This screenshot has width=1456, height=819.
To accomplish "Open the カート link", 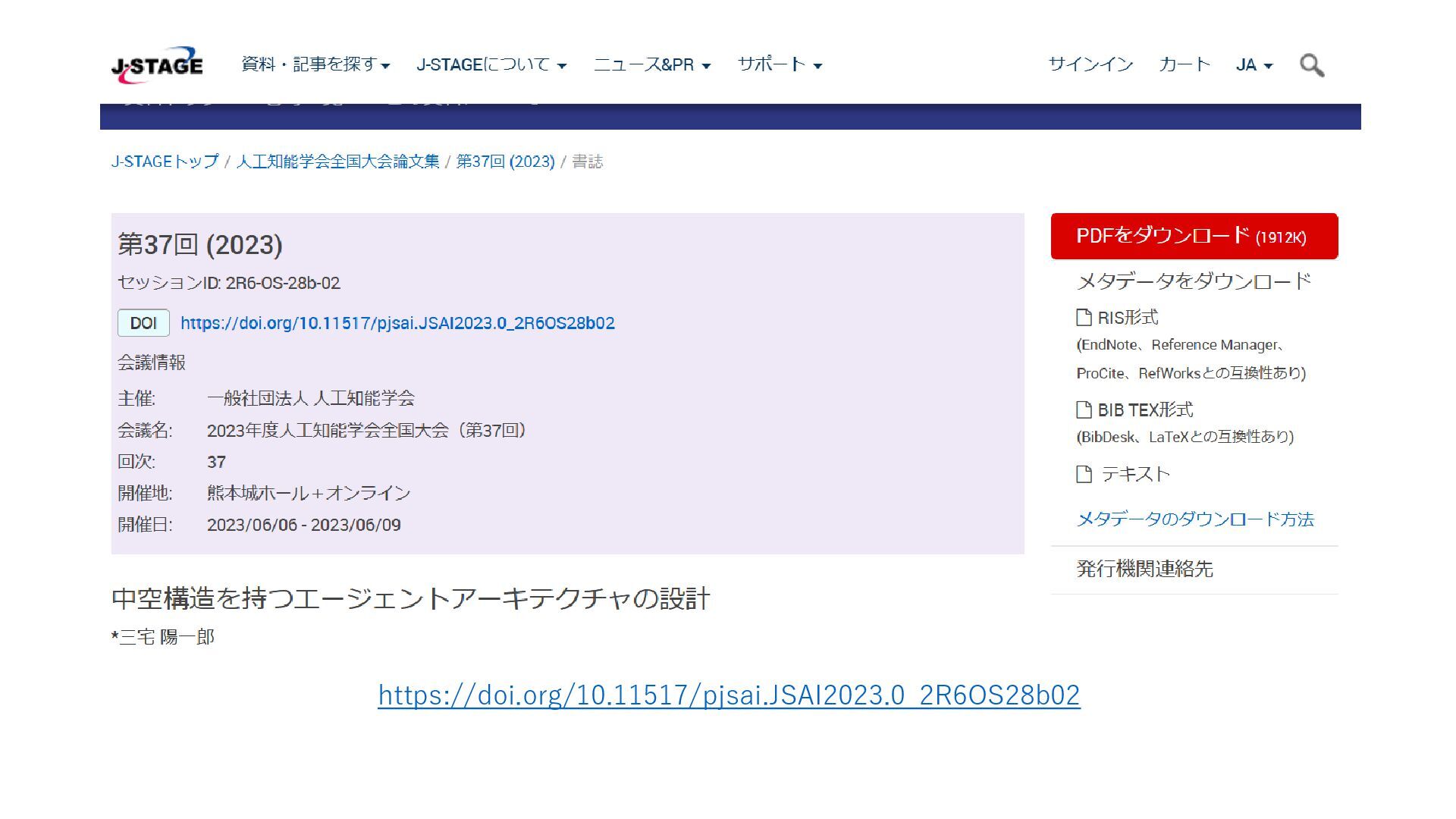I will pos(1184,64).
